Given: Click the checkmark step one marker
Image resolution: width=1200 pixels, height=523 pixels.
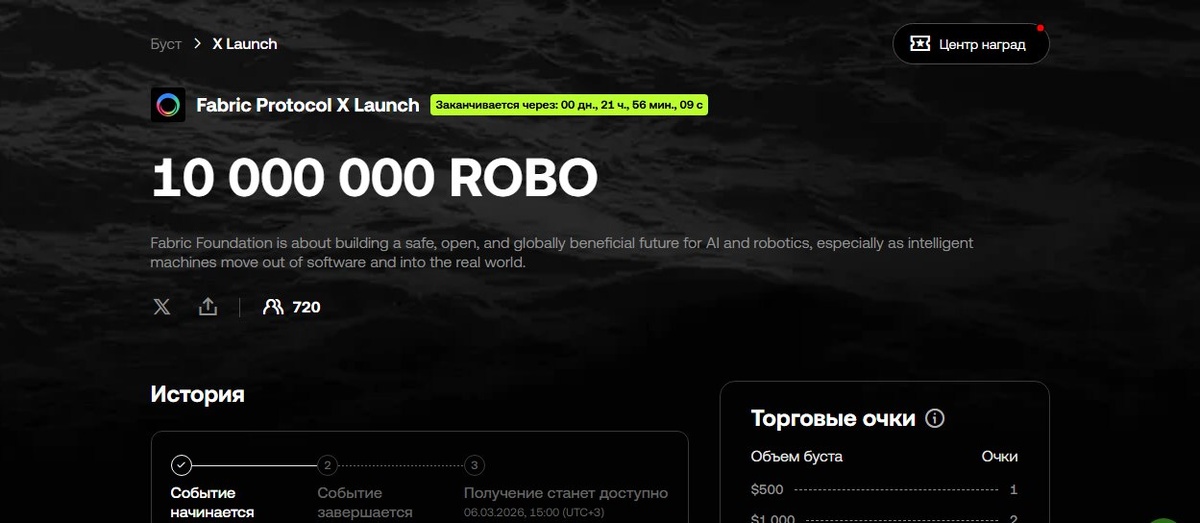Looking at the screenshot, I should click(x=181, y=465).
